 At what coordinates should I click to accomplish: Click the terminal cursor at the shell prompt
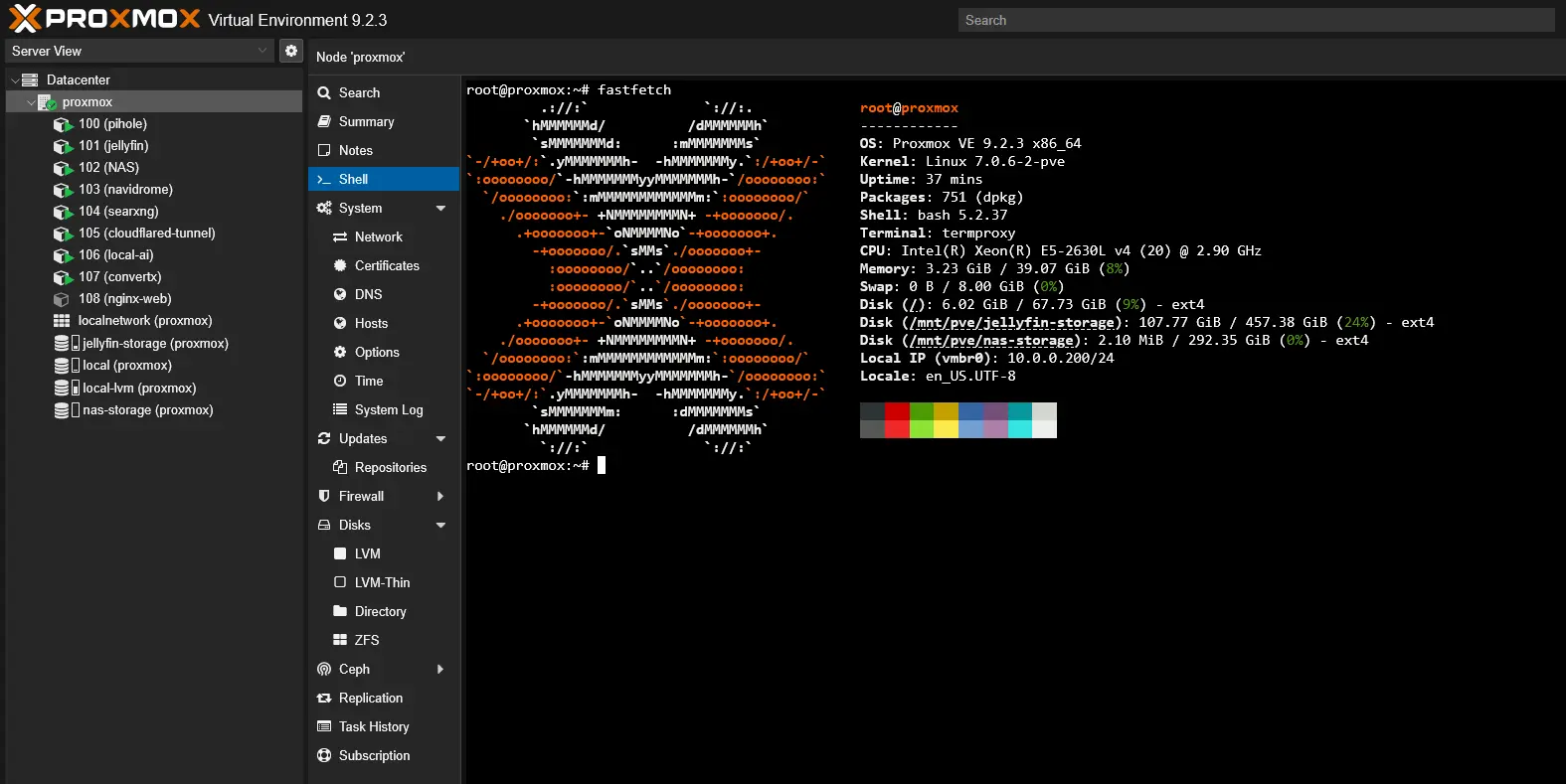602,465
